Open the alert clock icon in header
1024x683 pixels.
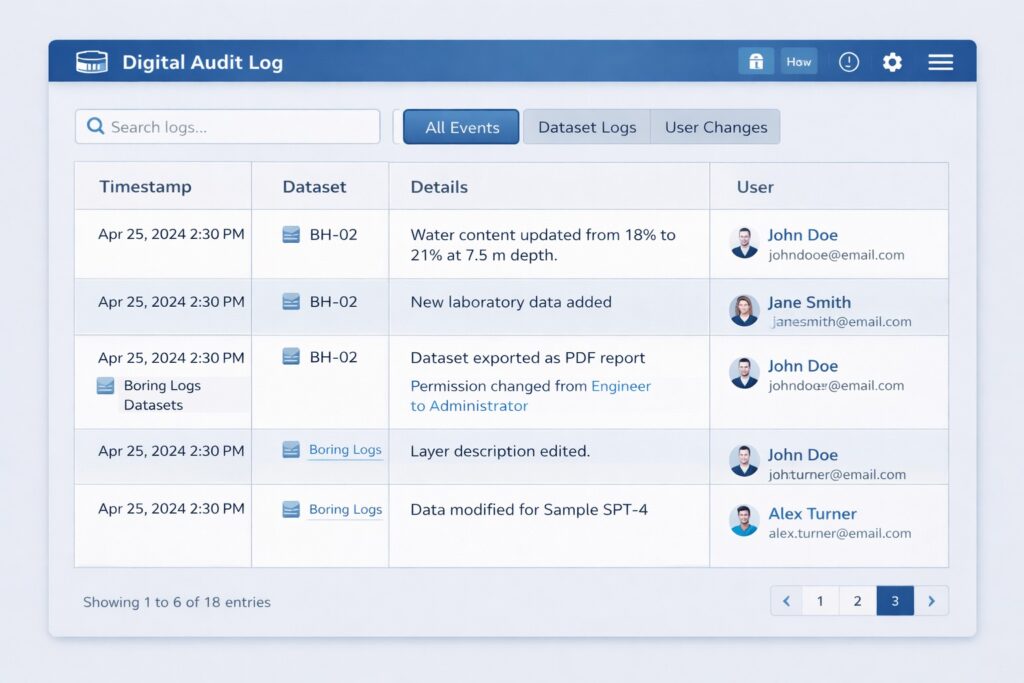coord(848,62)
